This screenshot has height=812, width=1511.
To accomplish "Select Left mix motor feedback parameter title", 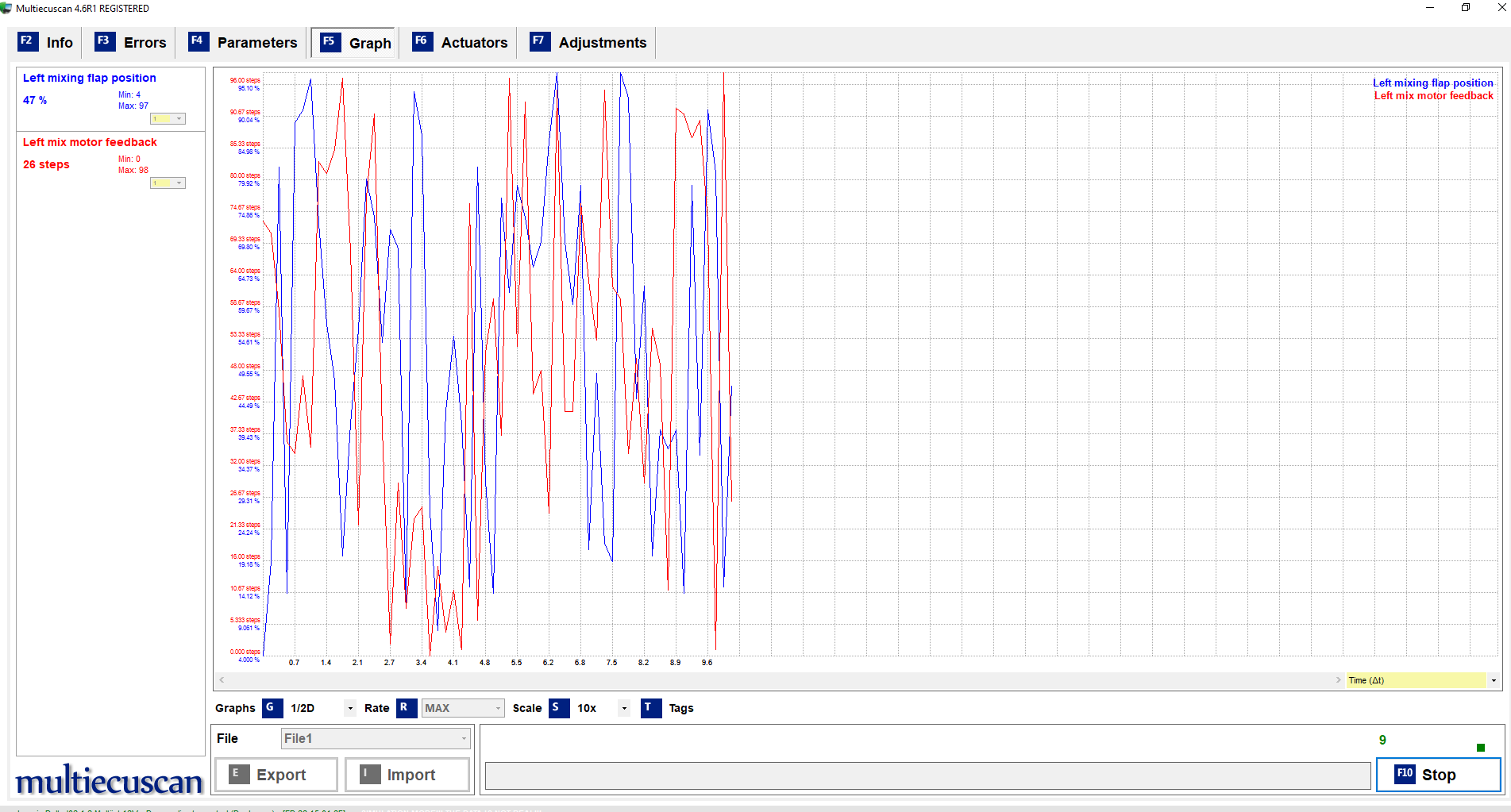I will [x=90, y=142].
